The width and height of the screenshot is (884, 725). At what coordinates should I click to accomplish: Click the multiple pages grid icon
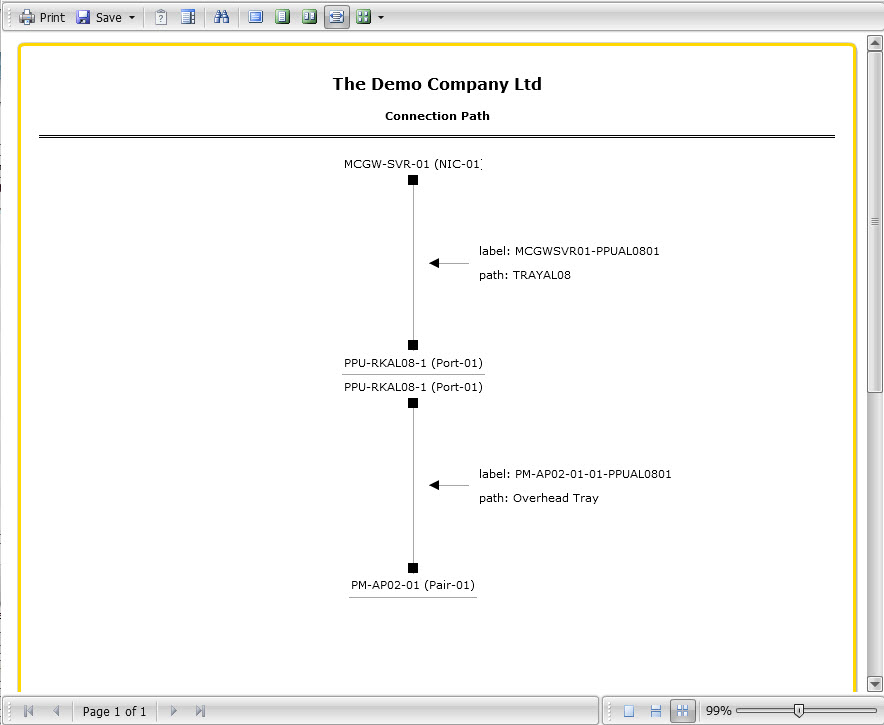pyautogui.click(x=363, y=17)
